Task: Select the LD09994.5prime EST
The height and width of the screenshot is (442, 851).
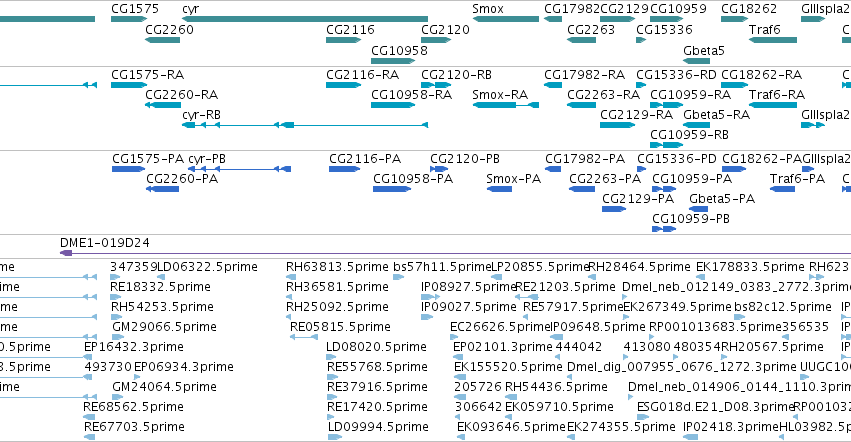Action: click(335, 437)
